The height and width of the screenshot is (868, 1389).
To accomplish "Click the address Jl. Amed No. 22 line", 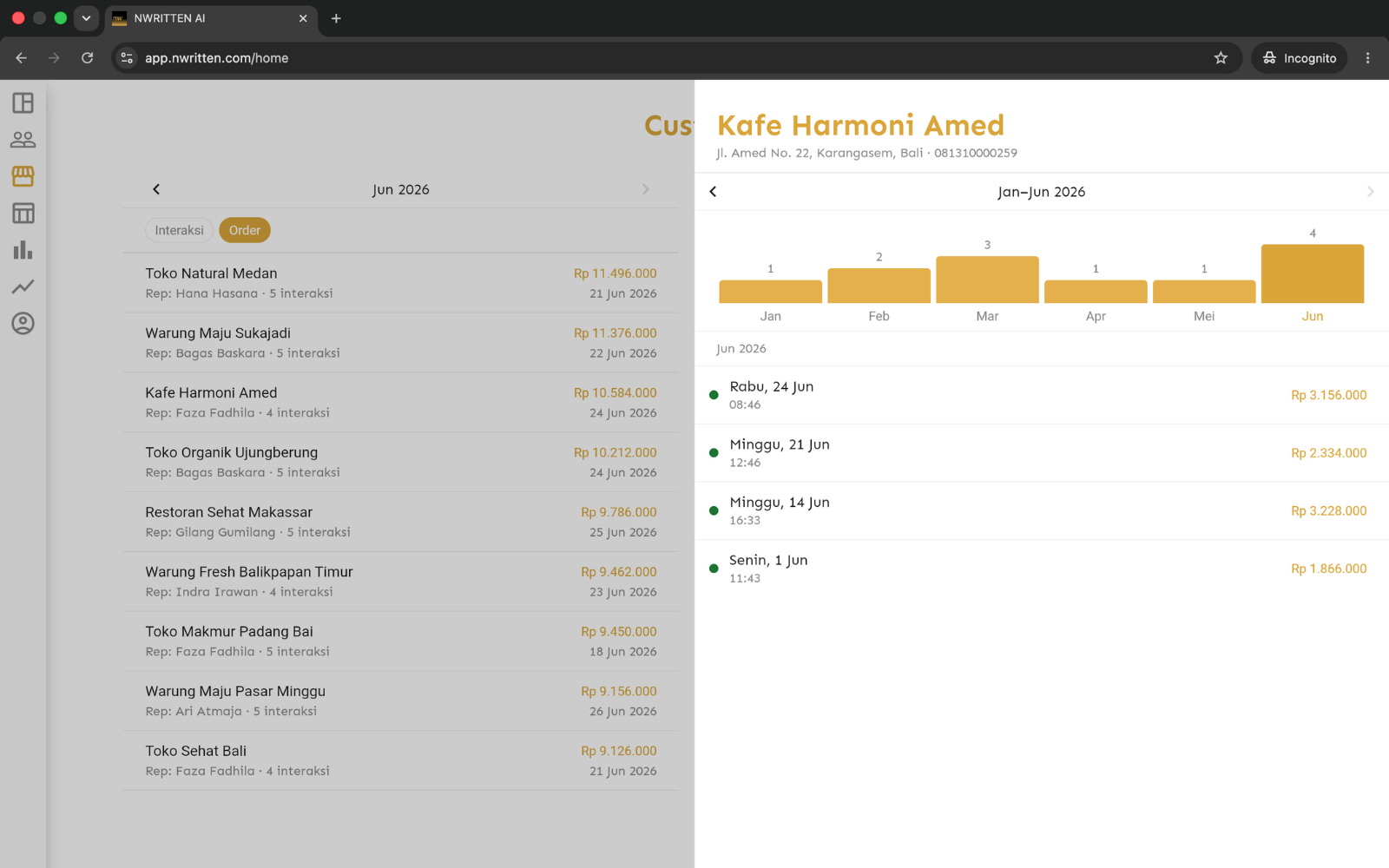I will (866, 153).
